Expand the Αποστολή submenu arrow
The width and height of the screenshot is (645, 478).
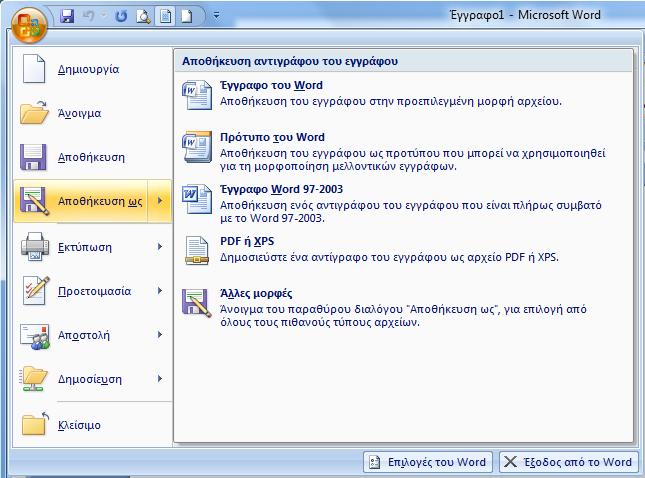160,335
